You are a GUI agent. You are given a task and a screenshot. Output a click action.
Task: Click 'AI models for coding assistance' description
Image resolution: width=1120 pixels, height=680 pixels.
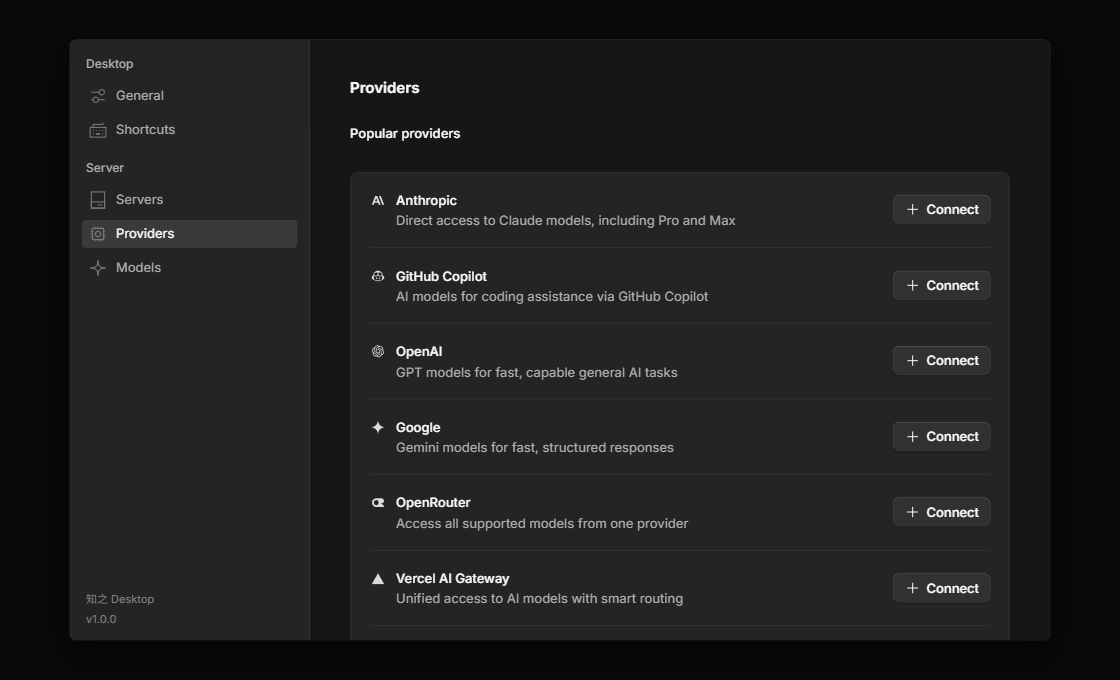click(552, 296)
